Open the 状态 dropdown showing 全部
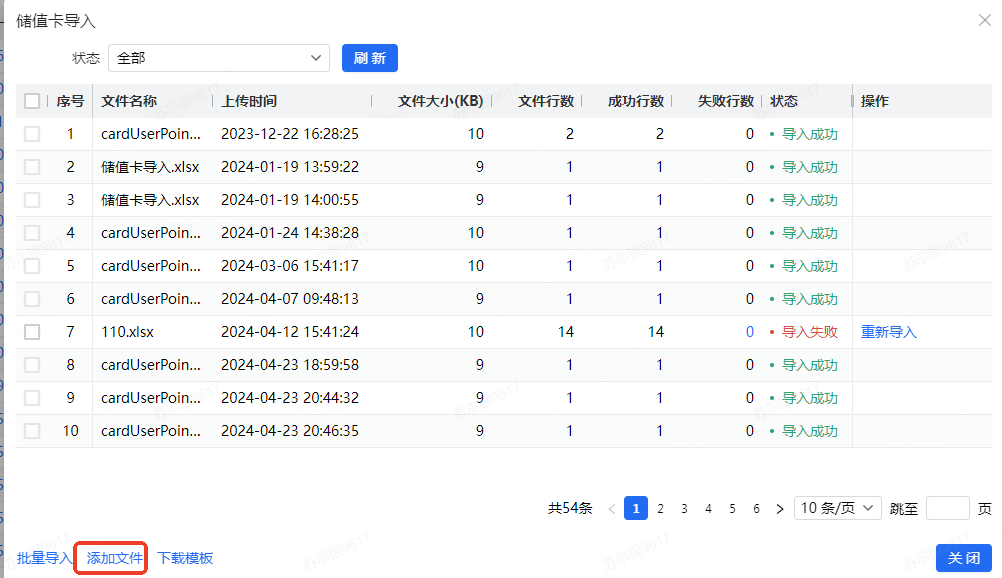This screenshot has height=578, width=1002. (x=219, y=58)
